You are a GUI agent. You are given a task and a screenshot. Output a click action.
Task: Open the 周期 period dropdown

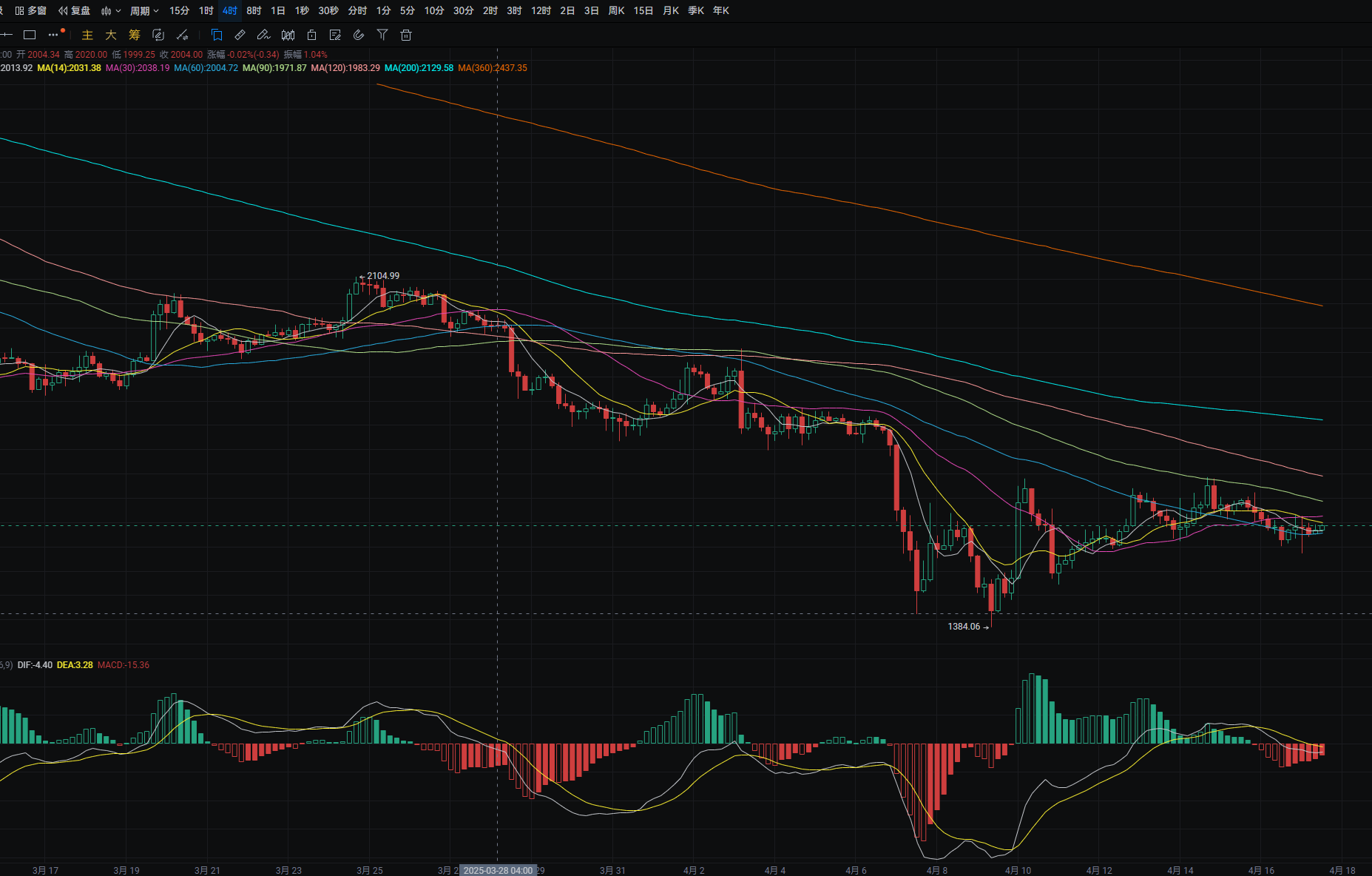pyautogui.click(x=144, y=10)
